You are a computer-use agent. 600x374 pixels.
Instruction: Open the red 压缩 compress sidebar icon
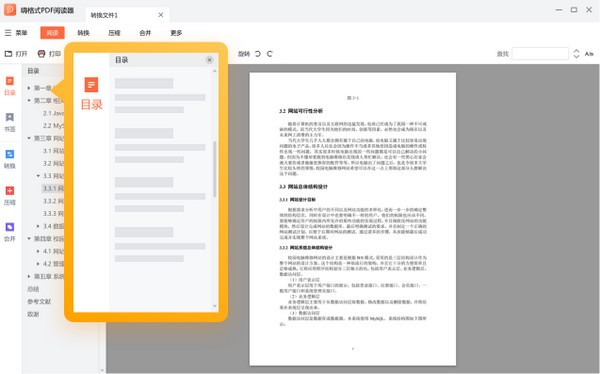pyautogui.click(x=10, y=196)
